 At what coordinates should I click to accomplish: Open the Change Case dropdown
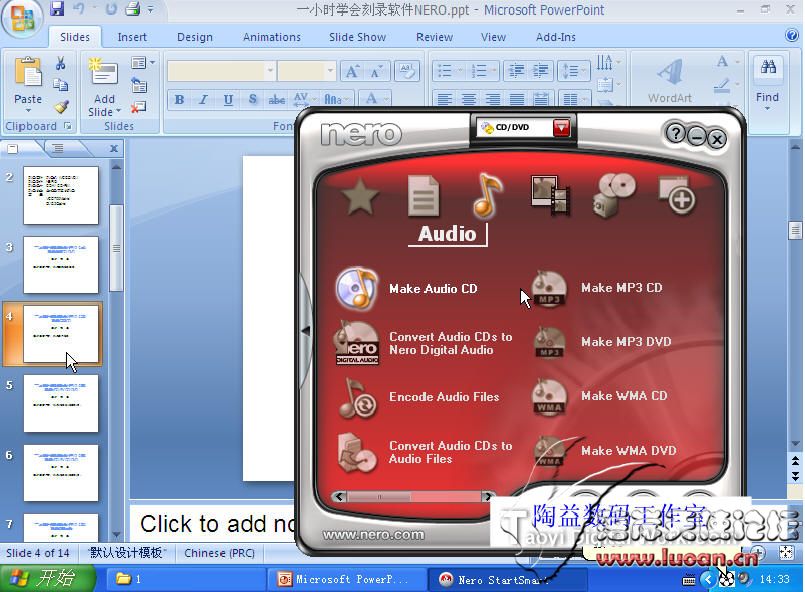click(336, 99)
